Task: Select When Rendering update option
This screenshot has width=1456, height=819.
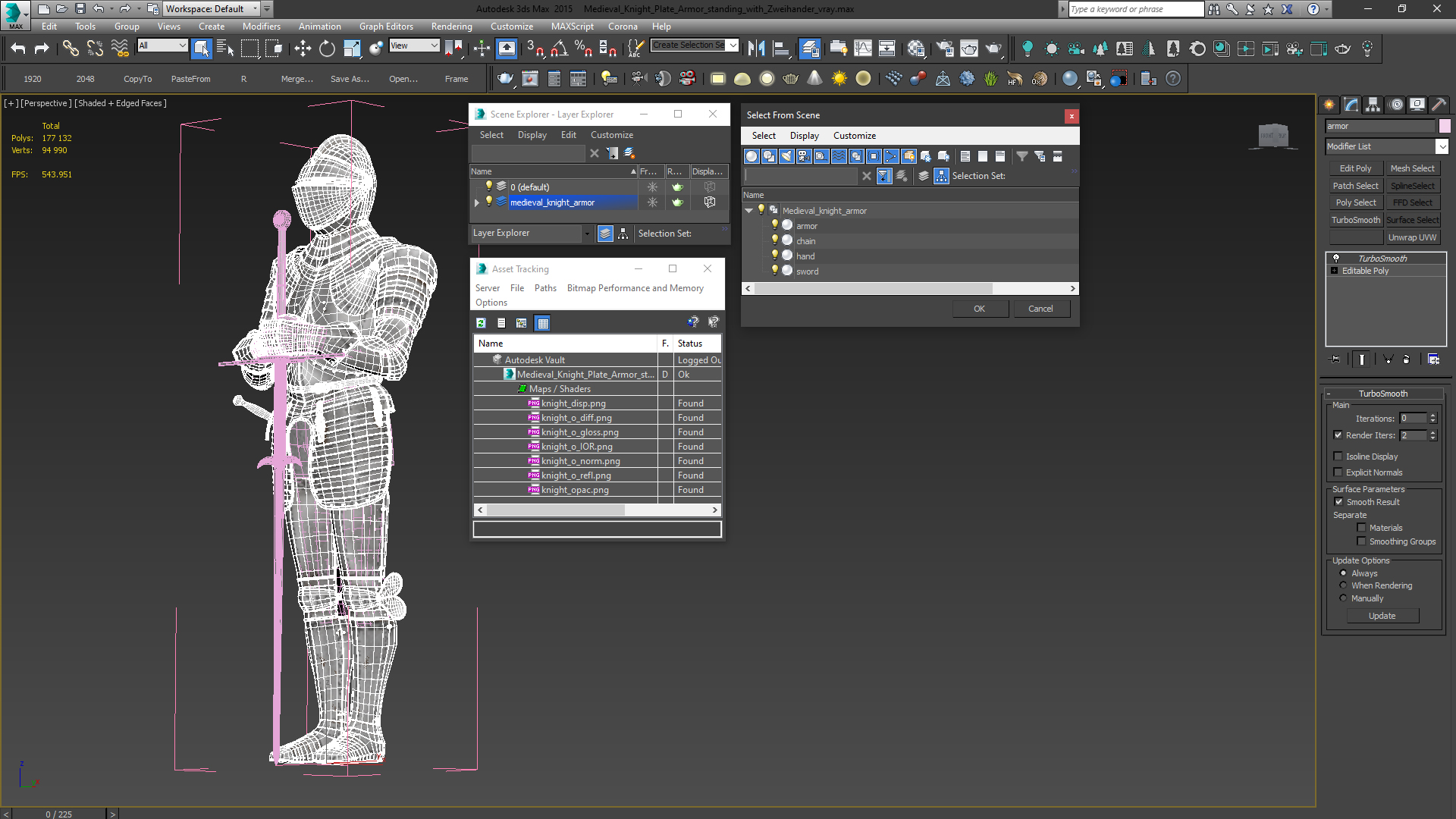Action: click(x=1344, y=585)
